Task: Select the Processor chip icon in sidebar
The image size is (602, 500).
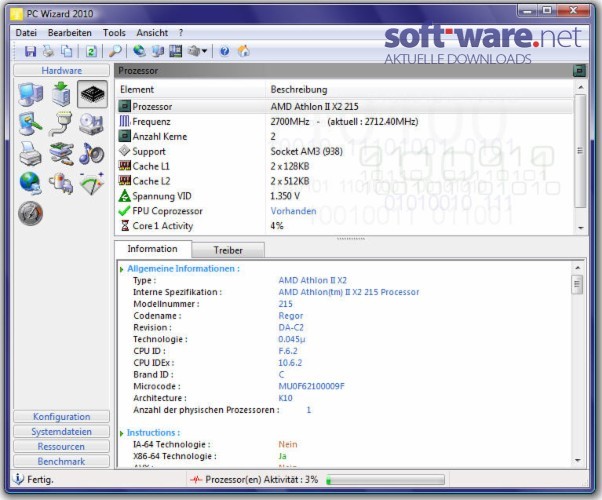Action: [92, 94]
